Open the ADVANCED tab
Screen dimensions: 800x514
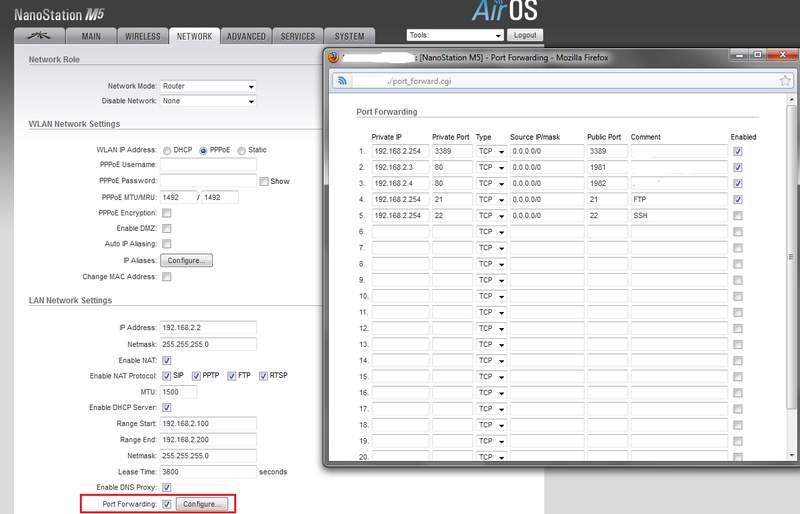click(x=246, y=36)
